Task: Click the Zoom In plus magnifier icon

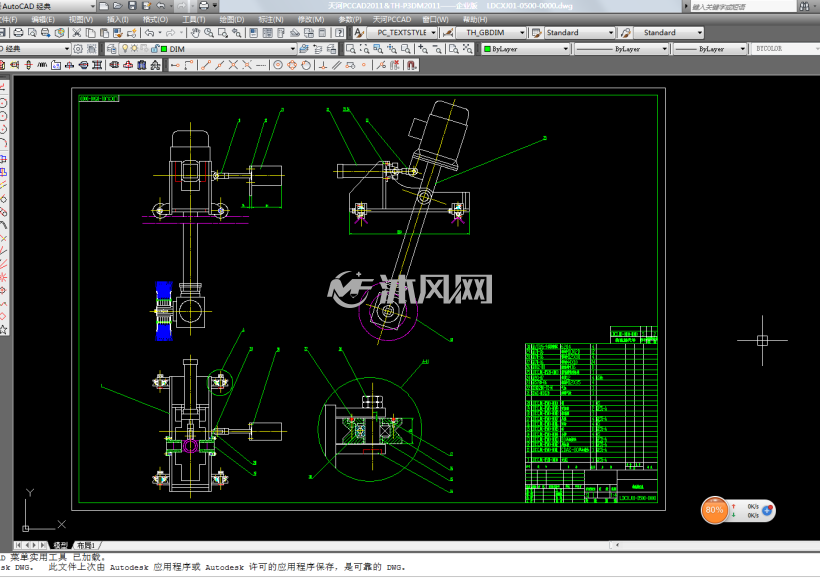Action: coord(423,49)
